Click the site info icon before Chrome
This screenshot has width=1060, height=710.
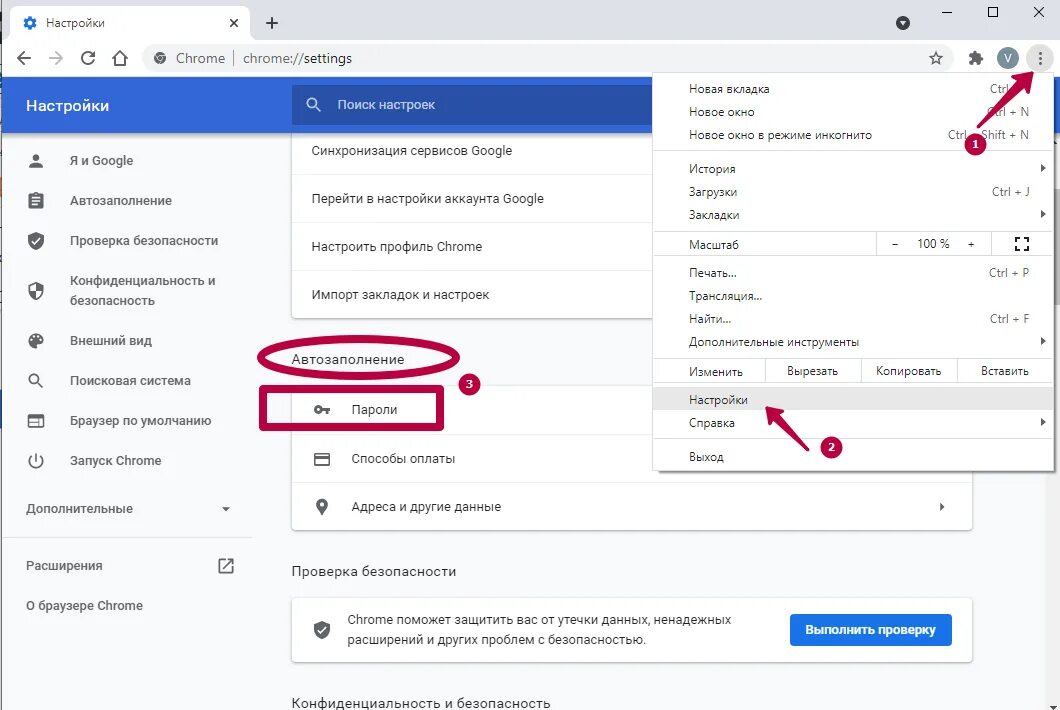pyautogui.click(x=160, y=58)
